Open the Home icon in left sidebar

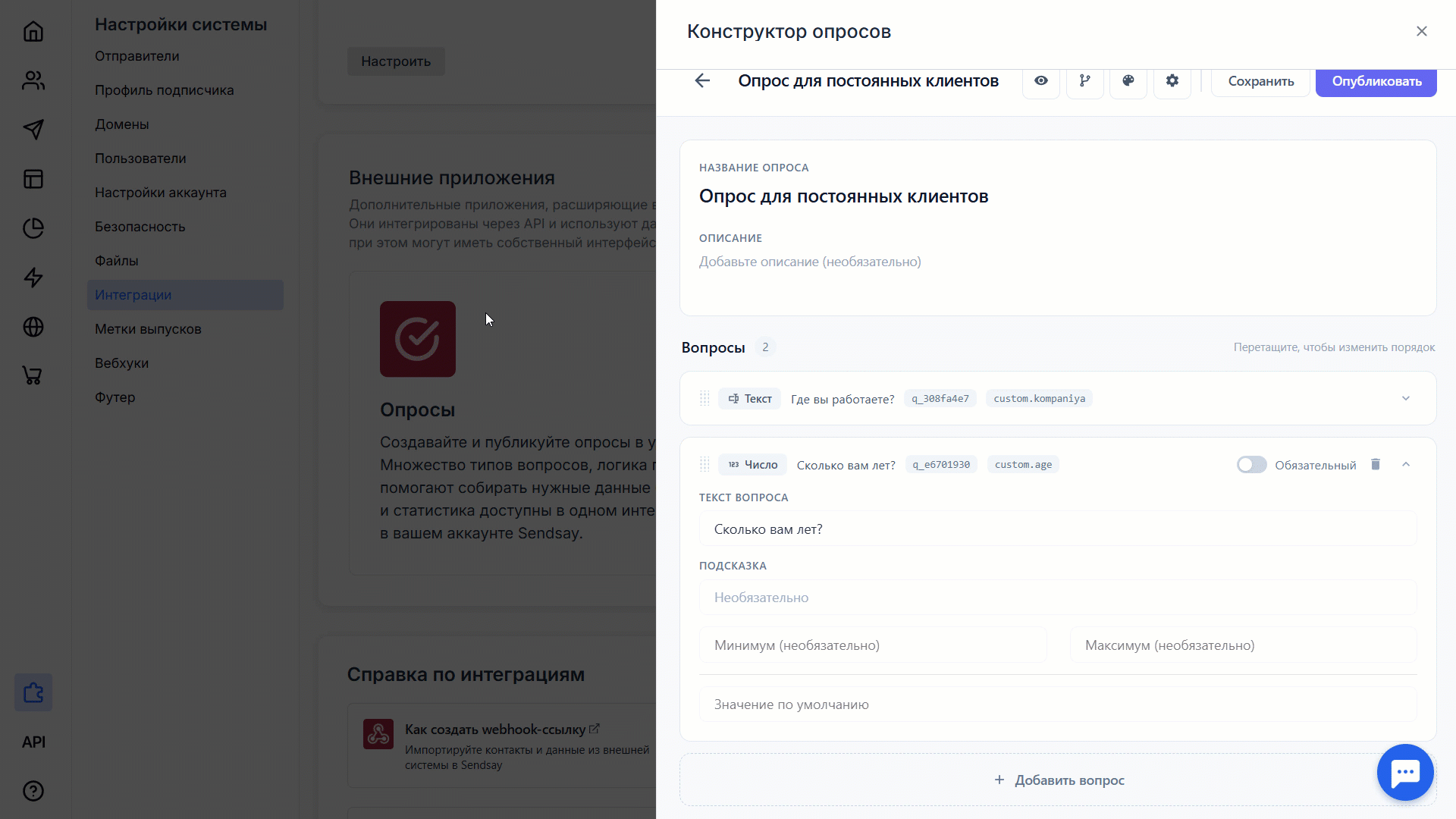(33, 31)
